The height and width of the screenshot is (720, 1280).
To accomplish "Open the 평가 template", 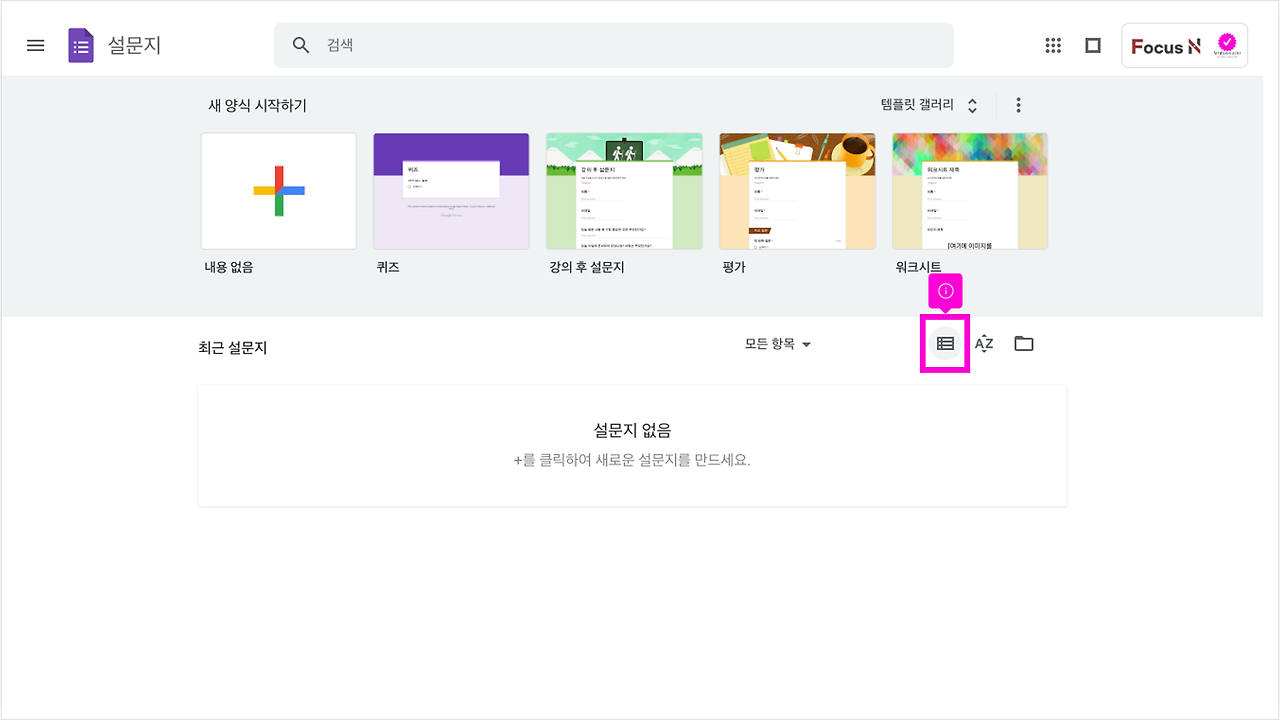I will pos(797,190).
